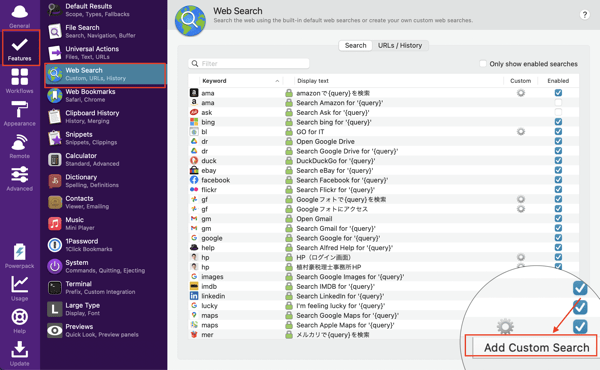Select the 'google' keyword row
Image resolution: width=600 pixels, height=370 pixels.
pyautogui.click(x=384, y=238)
